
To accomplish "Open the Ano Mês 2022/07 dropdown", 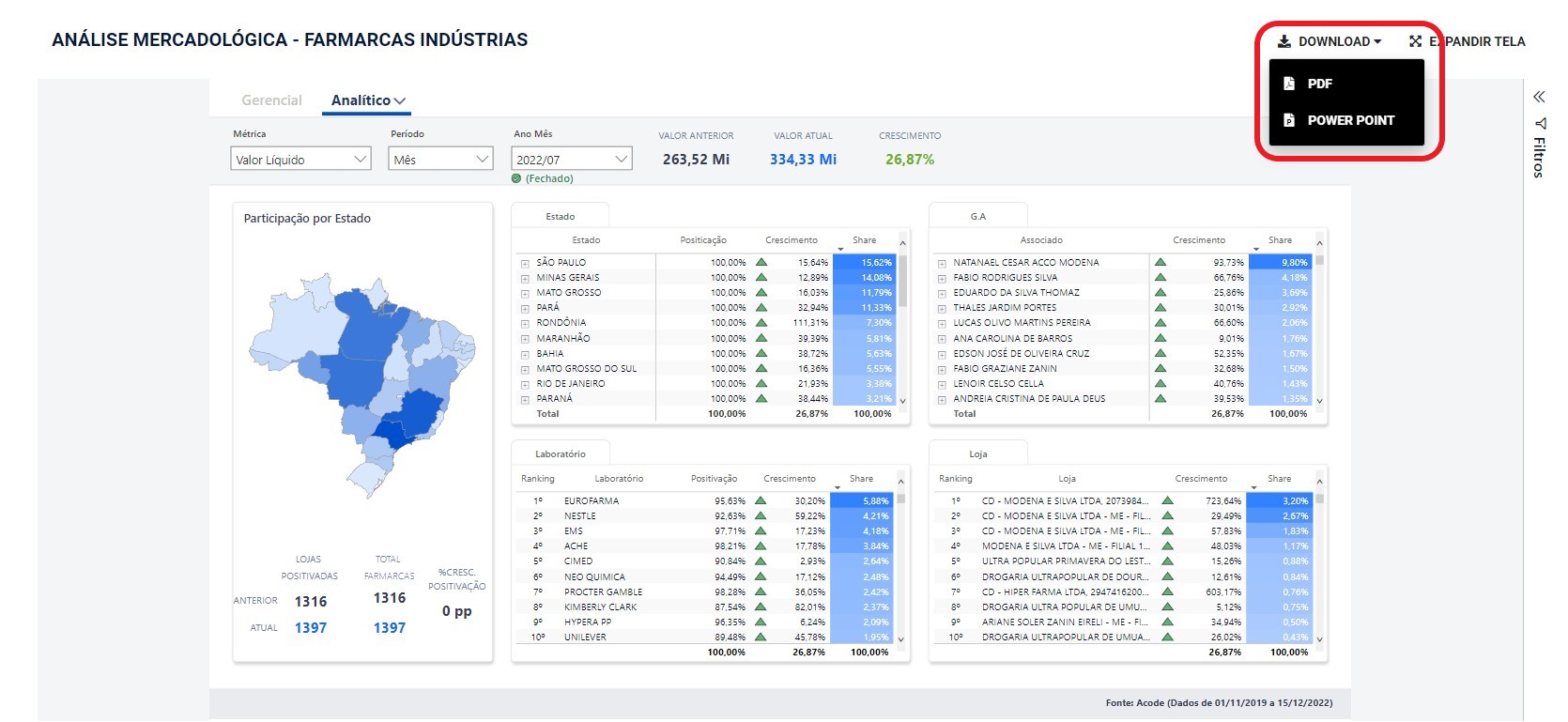I will click(x=571, y=160).
